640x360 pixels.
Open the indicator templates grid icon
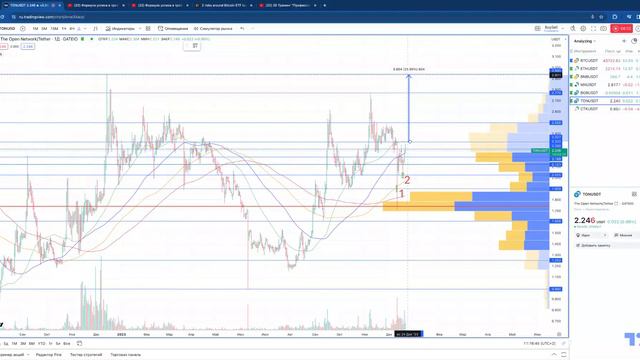pos(148,29)
